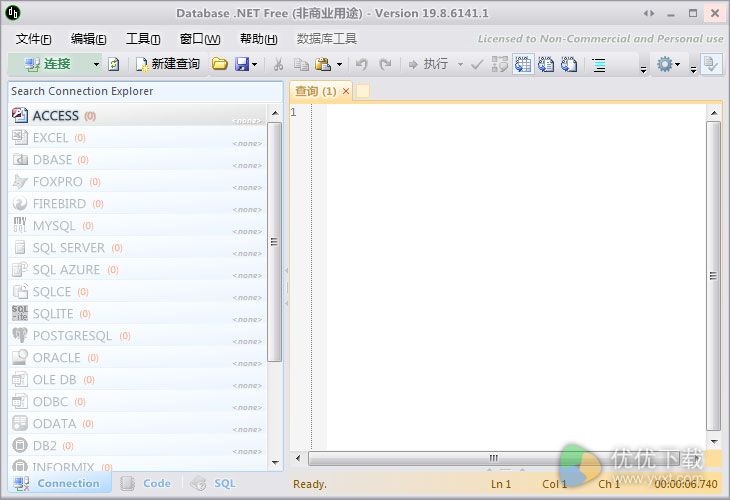Click the connection list scrollbar thumb
730x500 pixels.
pyautogui.click(x=275, y=242)
